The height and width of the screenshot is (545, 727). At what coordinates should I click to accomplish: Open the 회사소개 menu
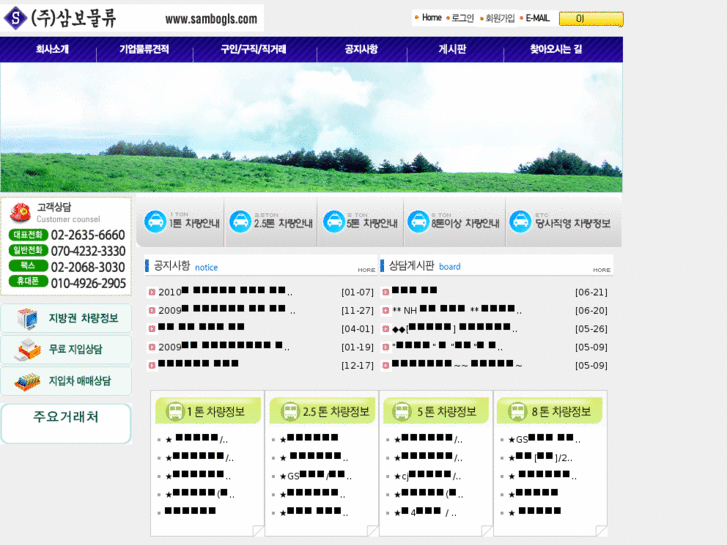[x=52, y=49]
